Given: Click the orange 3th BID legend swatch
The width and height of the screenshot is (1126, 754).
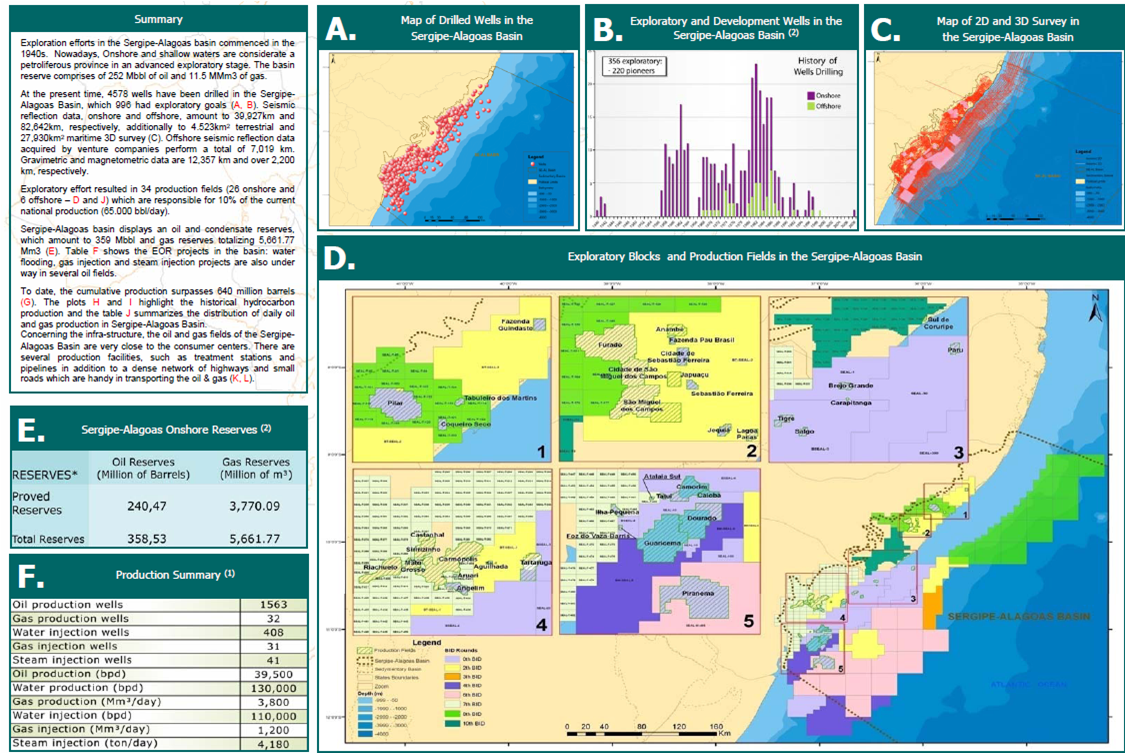Looking at the screenshot, I should [x=450, y=677].
